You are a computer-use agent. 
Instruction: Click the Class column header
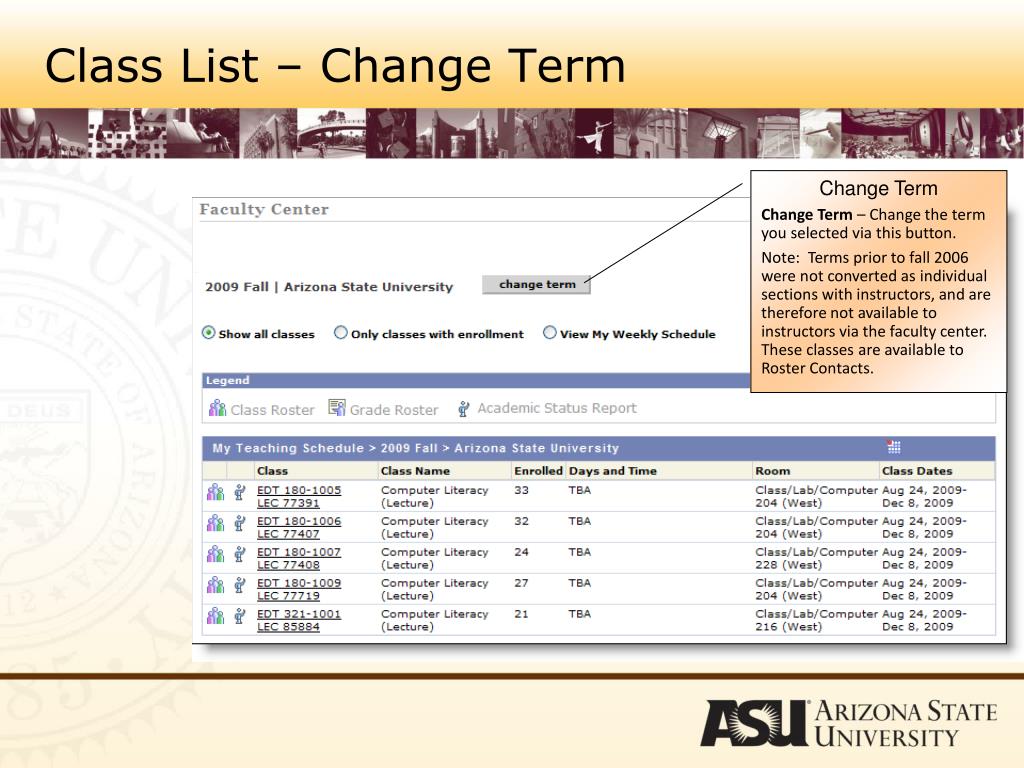pyautogui.click(x=272, y=471)
